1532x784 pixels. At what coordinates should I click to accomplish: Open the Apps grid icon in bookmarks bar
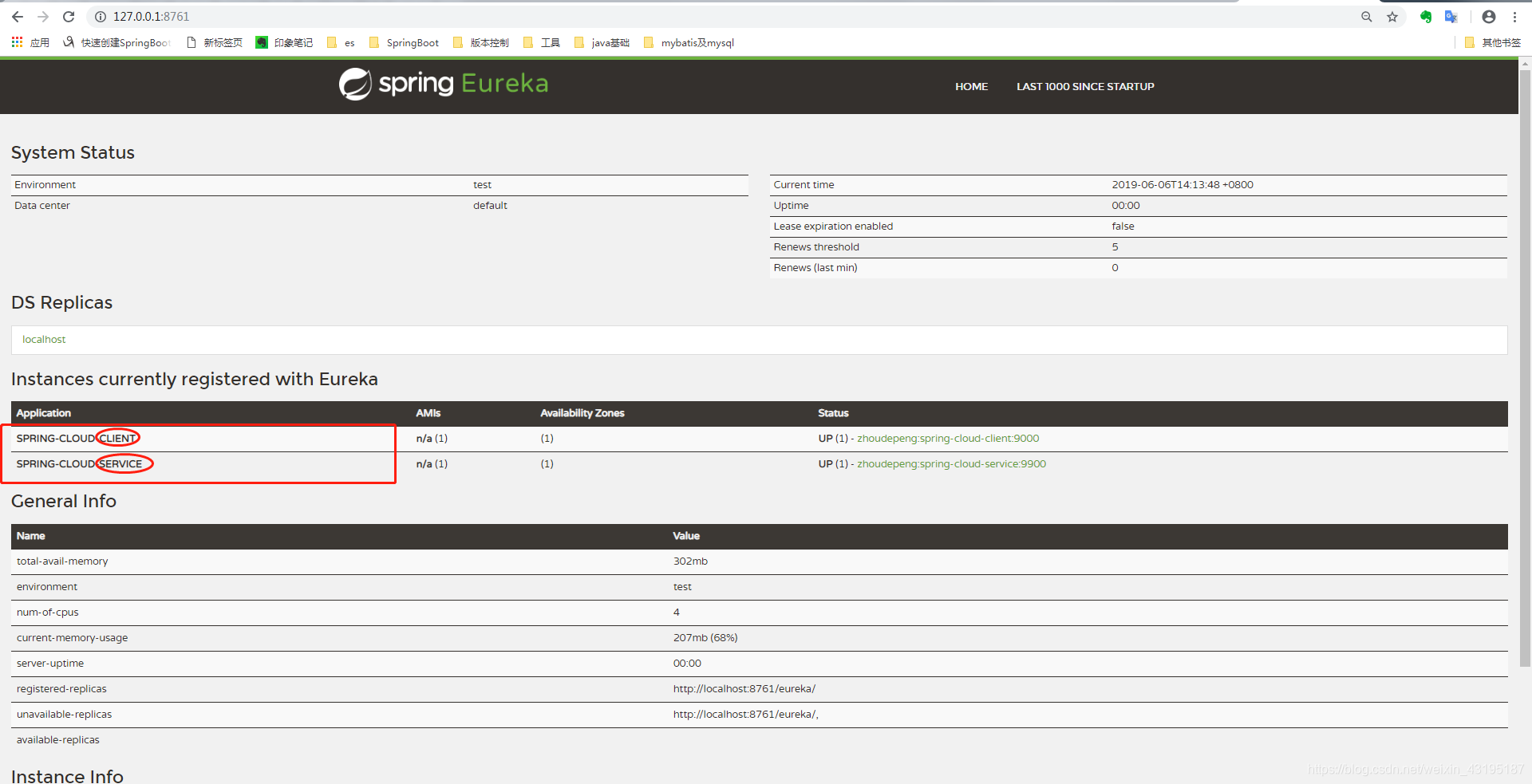pyautogui.click(x=17, y=42)
